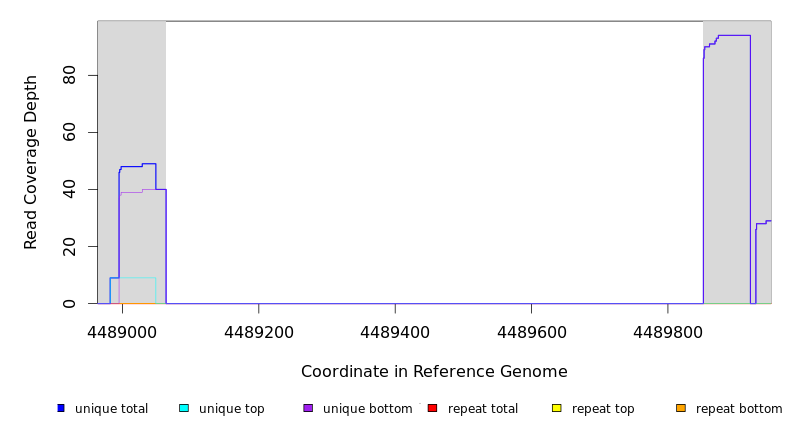Click the 40 tick on the y-axis
Viewport: 792px width, 432px height.
(x=69, y=189)
